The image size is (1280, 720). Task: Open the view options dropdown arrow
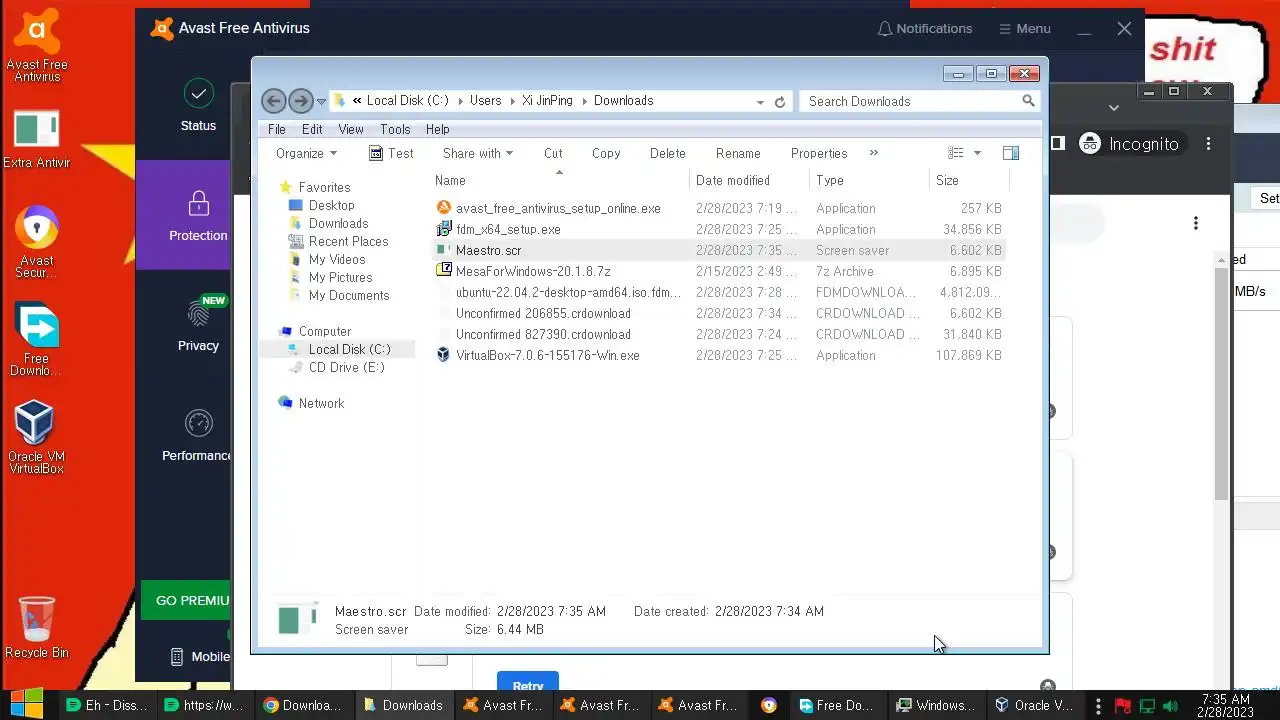pos(977,153)
